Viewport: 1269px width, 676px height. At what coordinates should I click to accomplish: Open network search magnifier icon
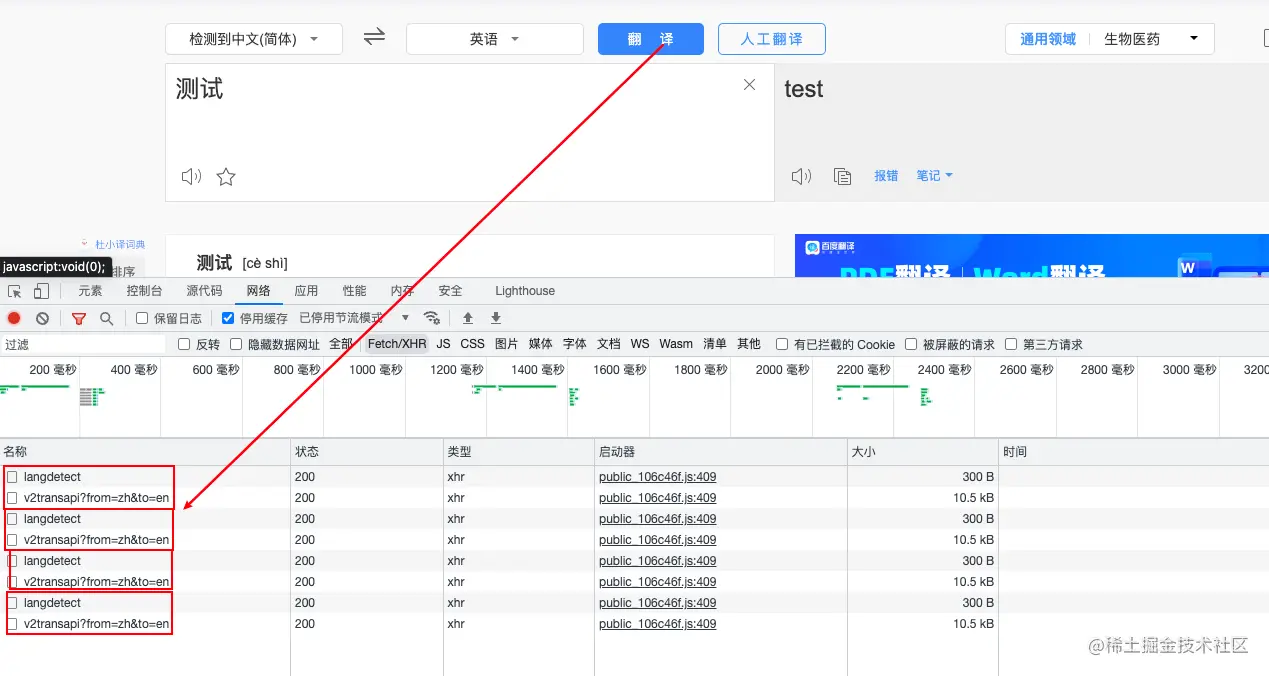106,318
